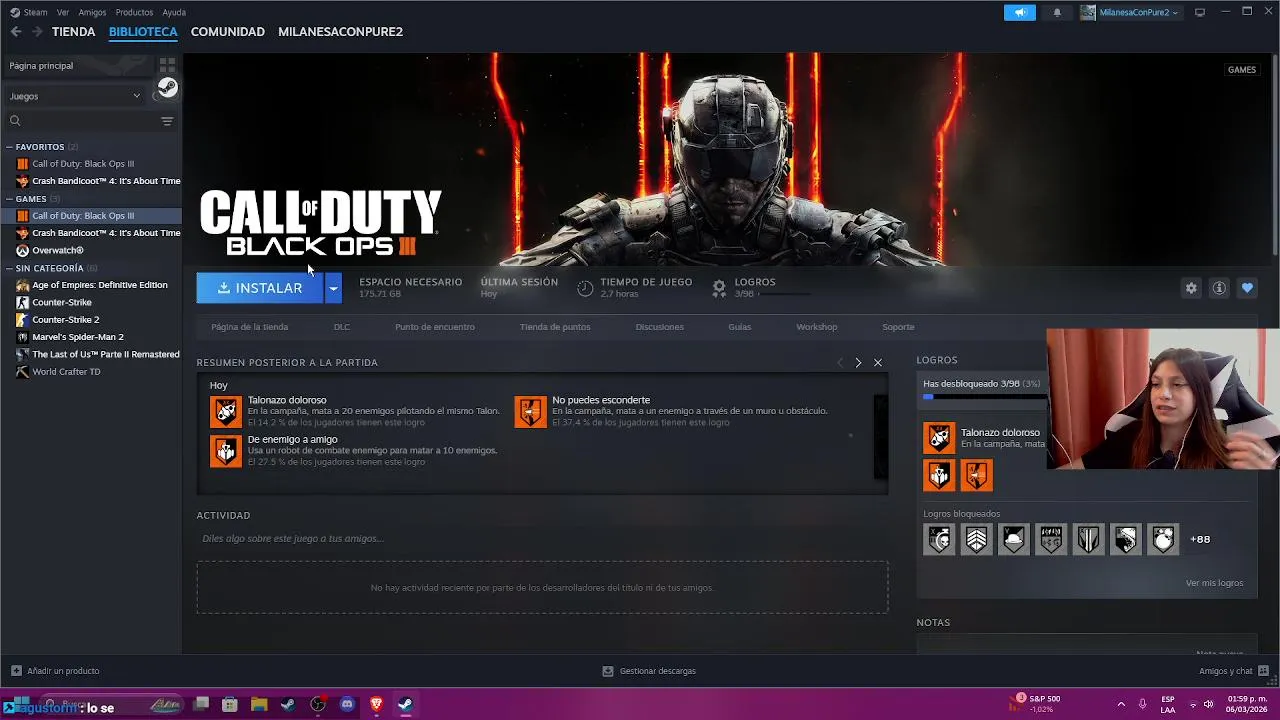The image size is (1280, 720).
Task: Switch library to grid collections view
Action: 167,65
